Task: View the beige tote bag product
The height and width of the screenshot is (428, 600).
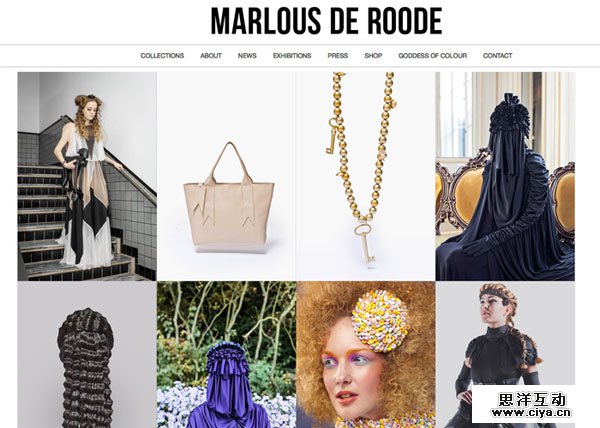Action: pos(226,176)
